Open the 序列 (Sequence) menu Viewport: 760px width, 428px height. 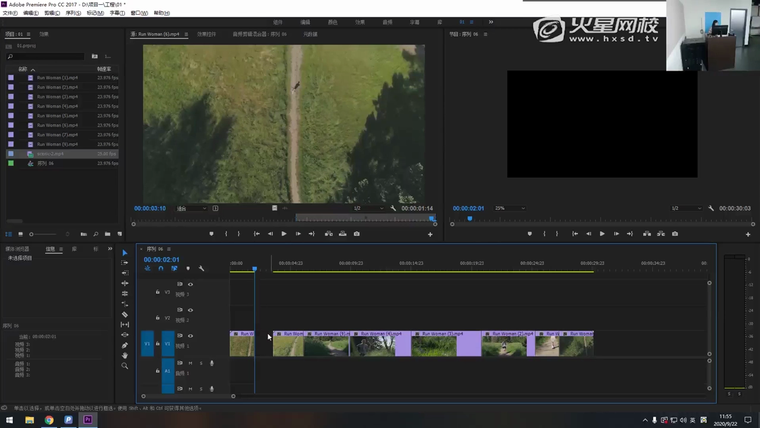72,13
